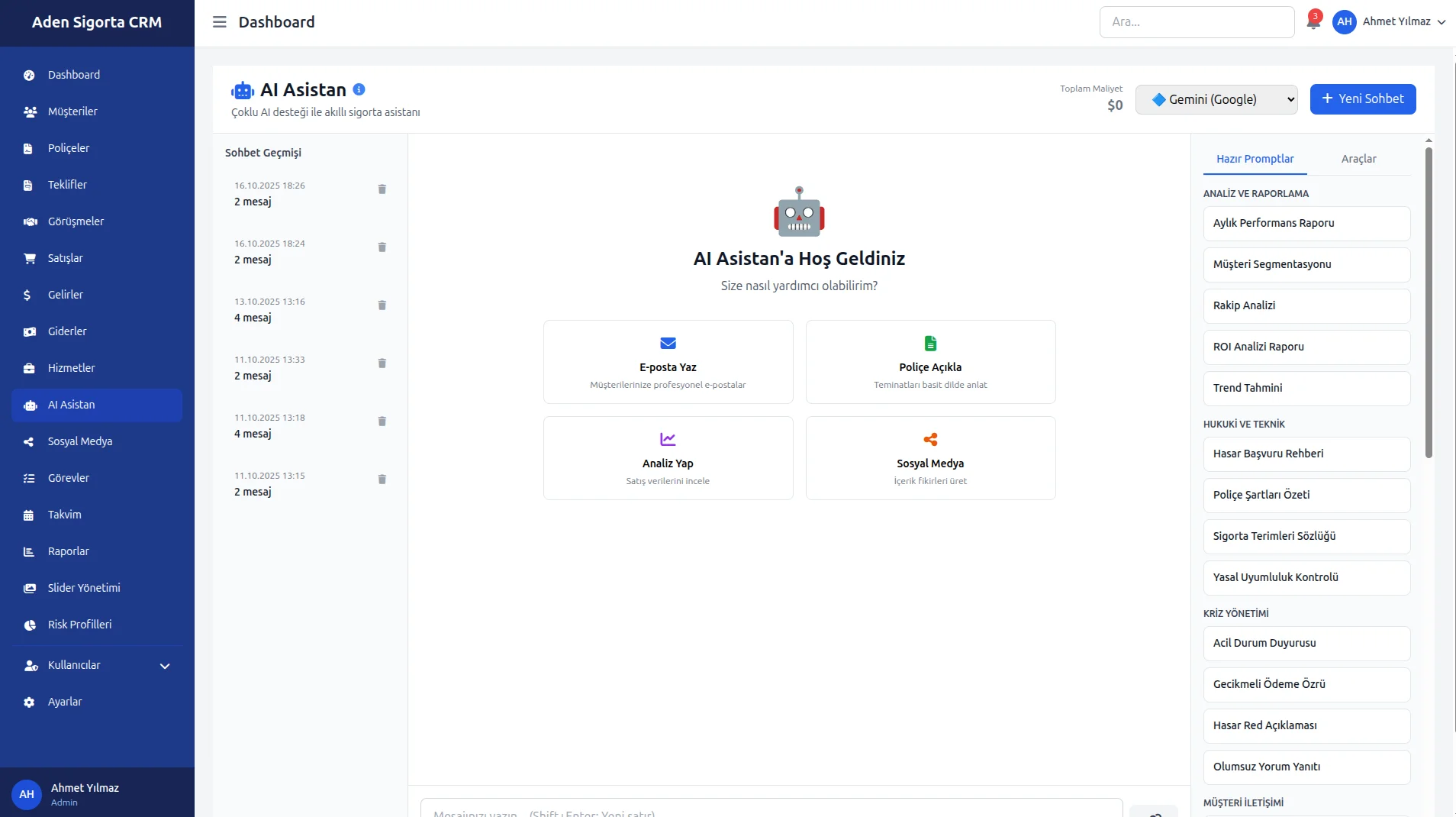Delete the 11.10.2025 13:15 chat via trash icon
Screen dimensions: 1456x817
pyautogui.click(x=382, y=480)
